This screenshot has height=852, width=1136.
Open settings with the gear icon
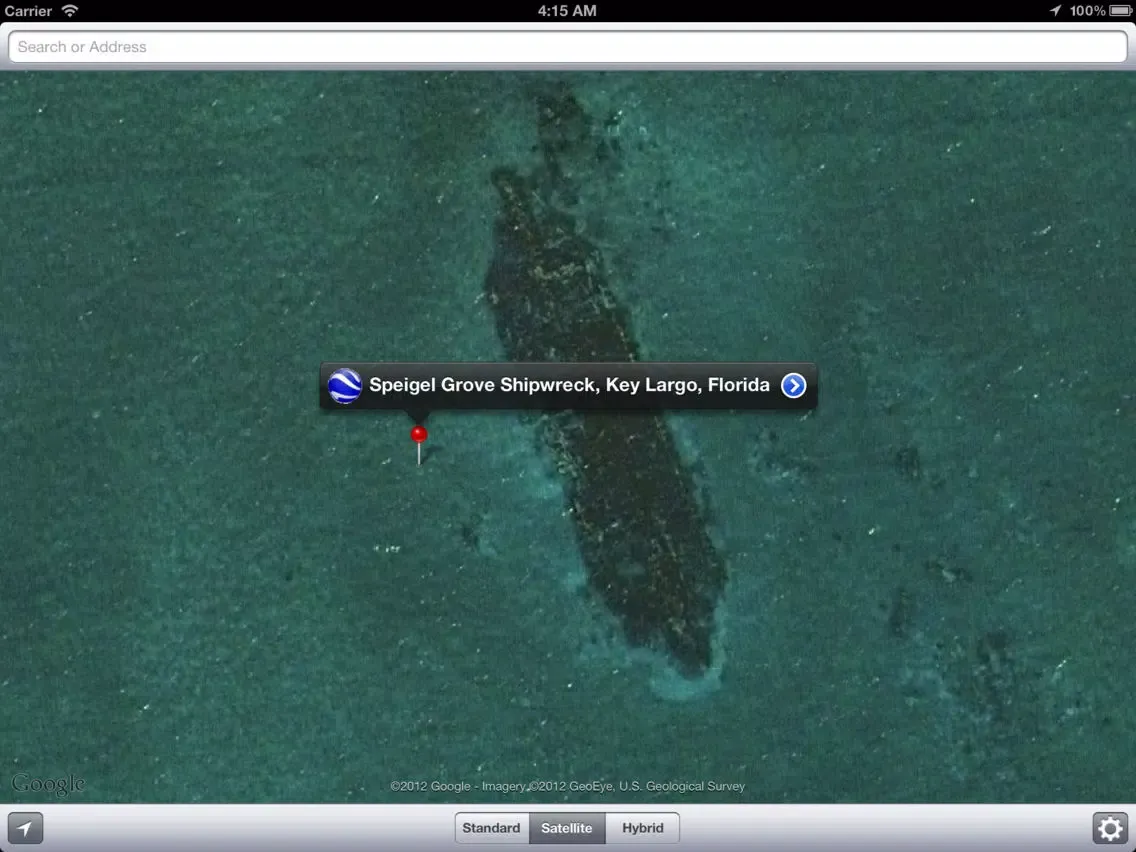pyautogui.click(x=1110, y=828)
